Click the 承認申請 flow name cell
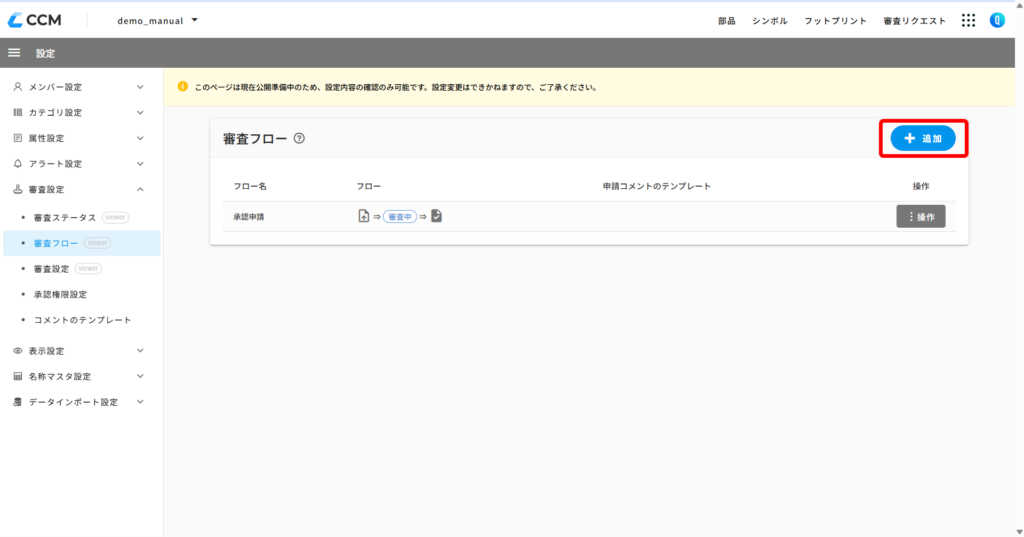 (249, 217)
